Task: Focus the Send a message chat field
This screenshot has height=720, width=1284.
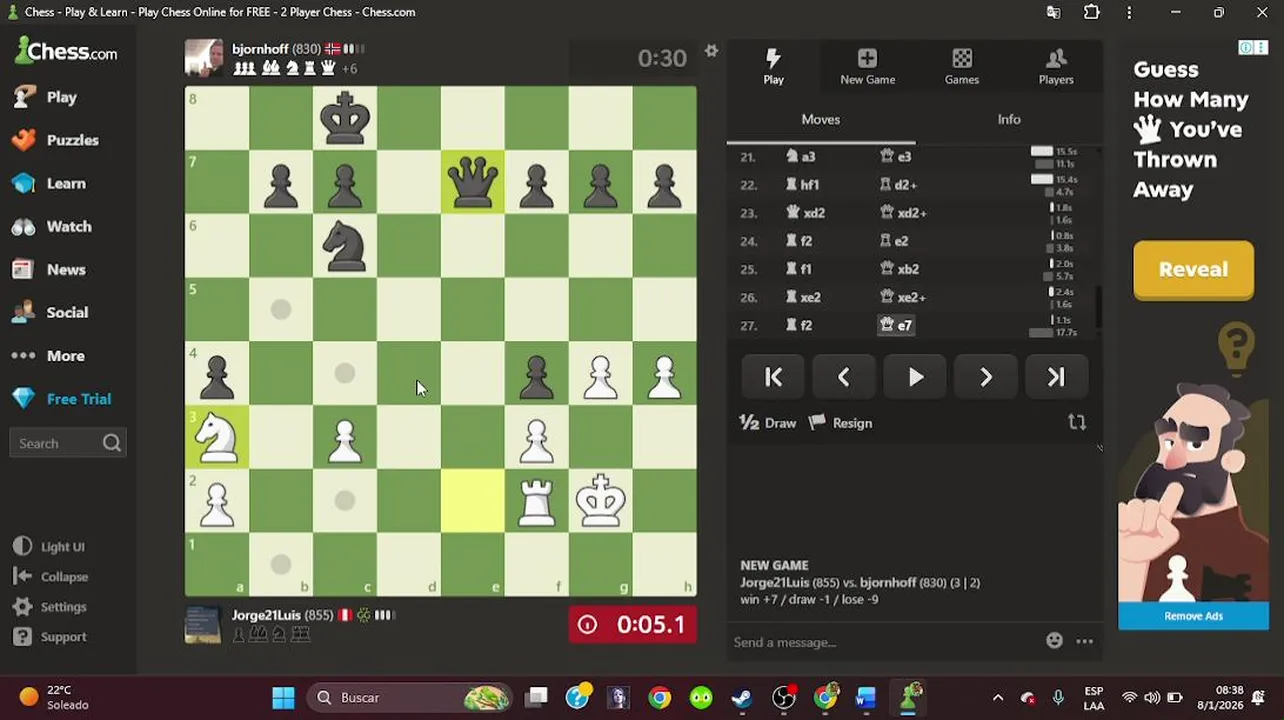Action: tap(884, 642)
